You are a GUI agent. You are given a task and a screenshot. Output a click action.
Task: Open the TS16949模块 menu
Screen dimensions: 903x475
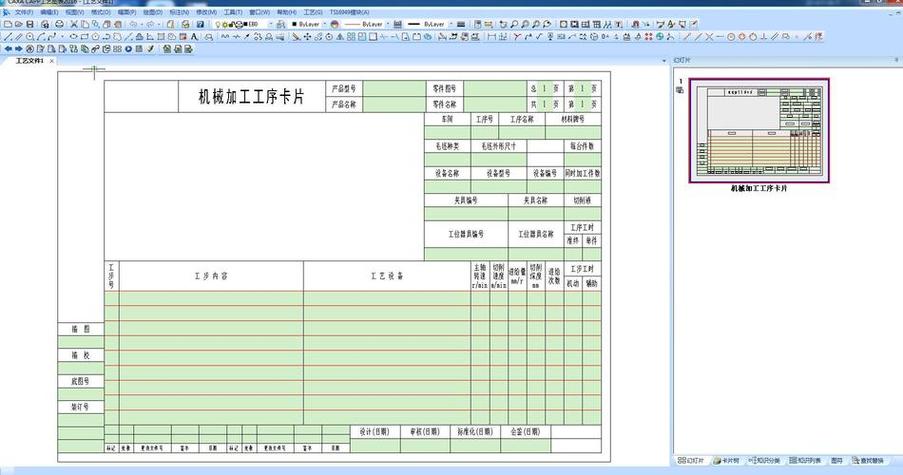pyautogui.click(x=350, y=12)
